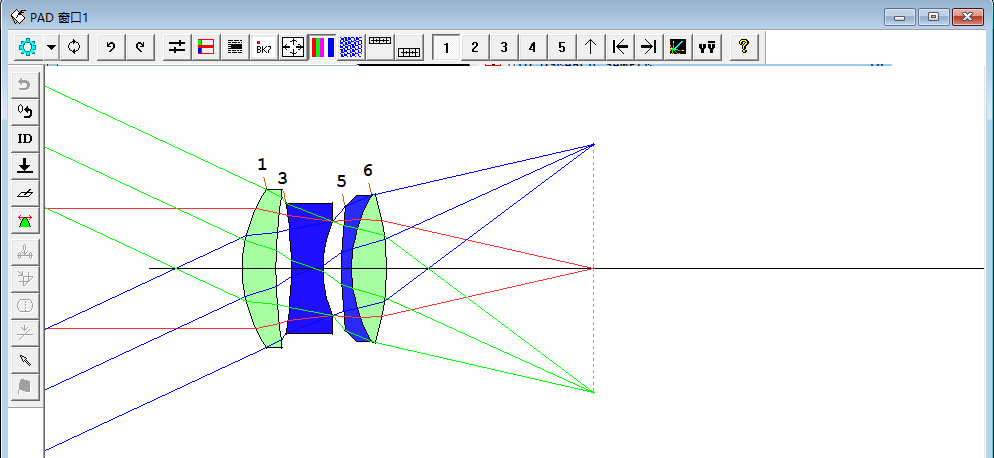
Task: Click the redo arrow in the top toolbar
Action: 141,47
